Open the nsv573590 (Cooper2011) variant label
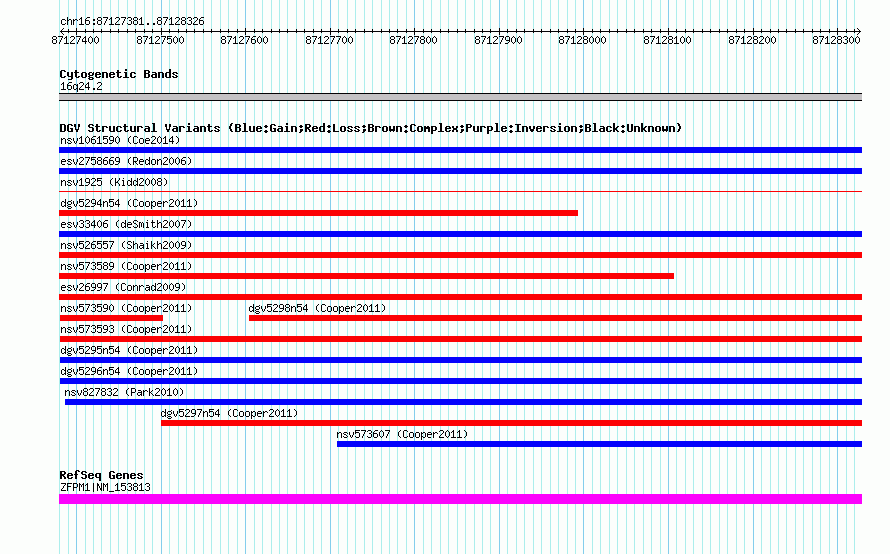Viewport: 890px width, 554px height. (x=126, y=308)
